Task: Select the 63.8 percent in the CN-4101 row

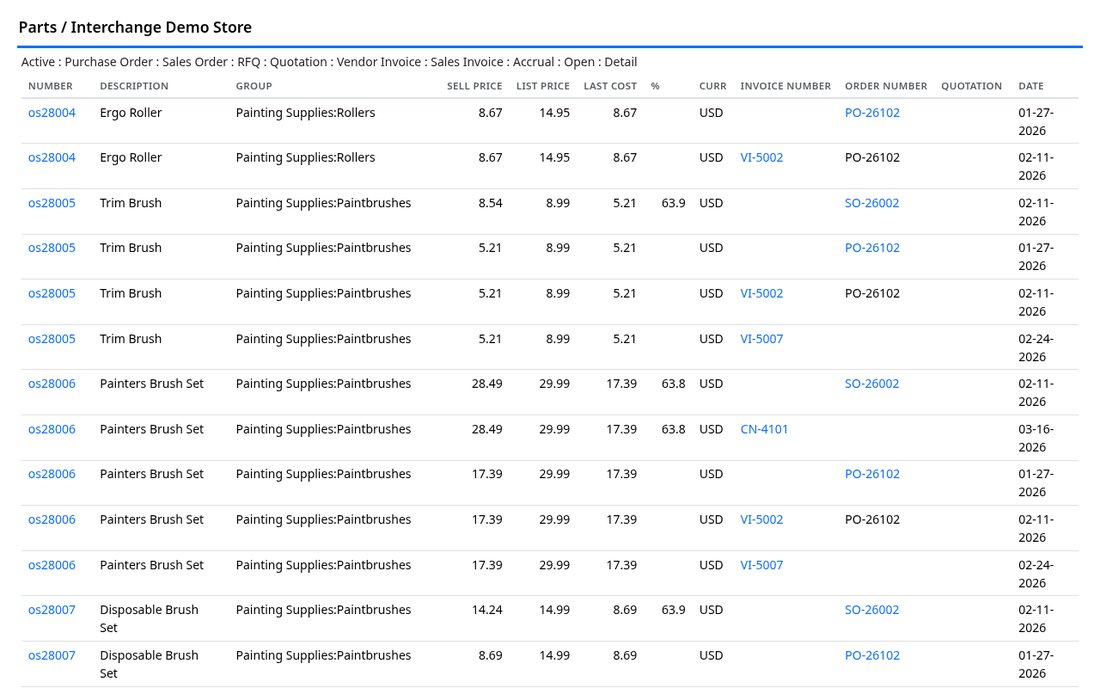Action: point(673,430)
